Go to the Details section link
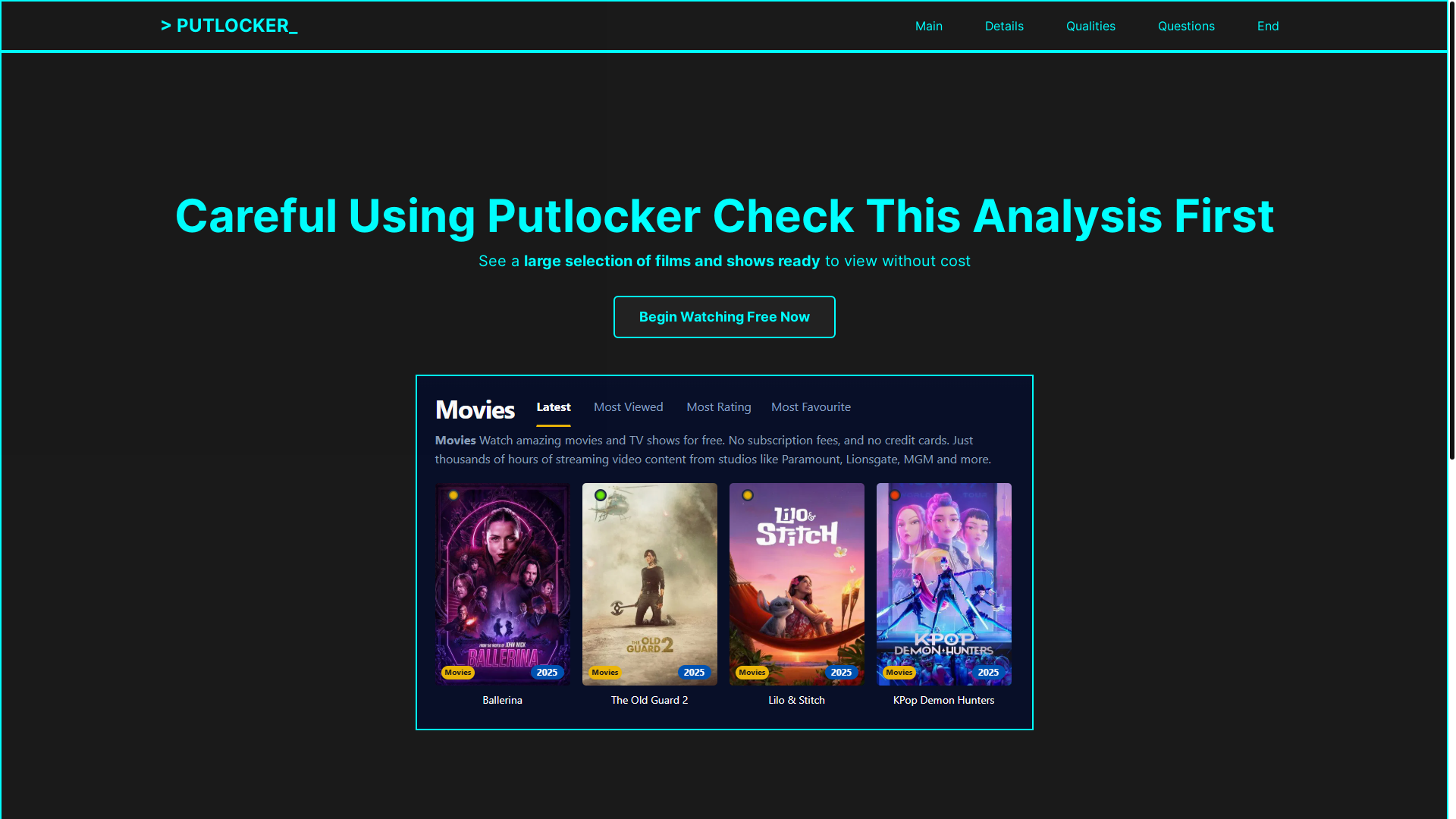The image size is (1456, 819). pyautogui.click(x=1004, y=26)
